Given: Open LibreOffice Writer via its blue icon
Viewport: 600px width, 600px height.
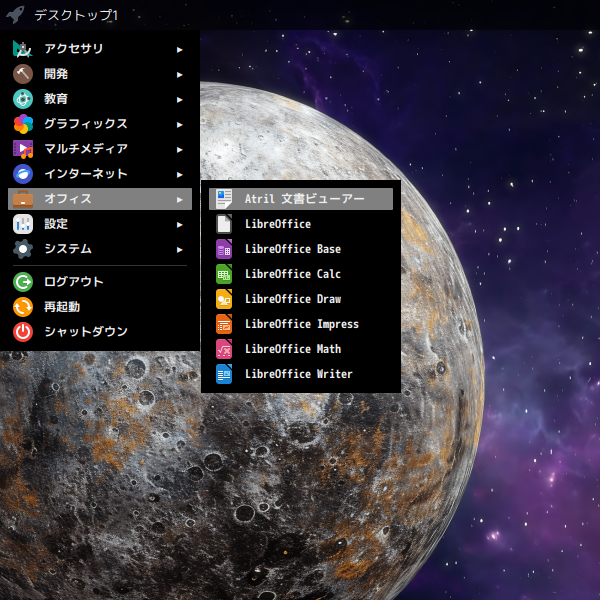Looking at the screenshot, I should tap(224, 374).
